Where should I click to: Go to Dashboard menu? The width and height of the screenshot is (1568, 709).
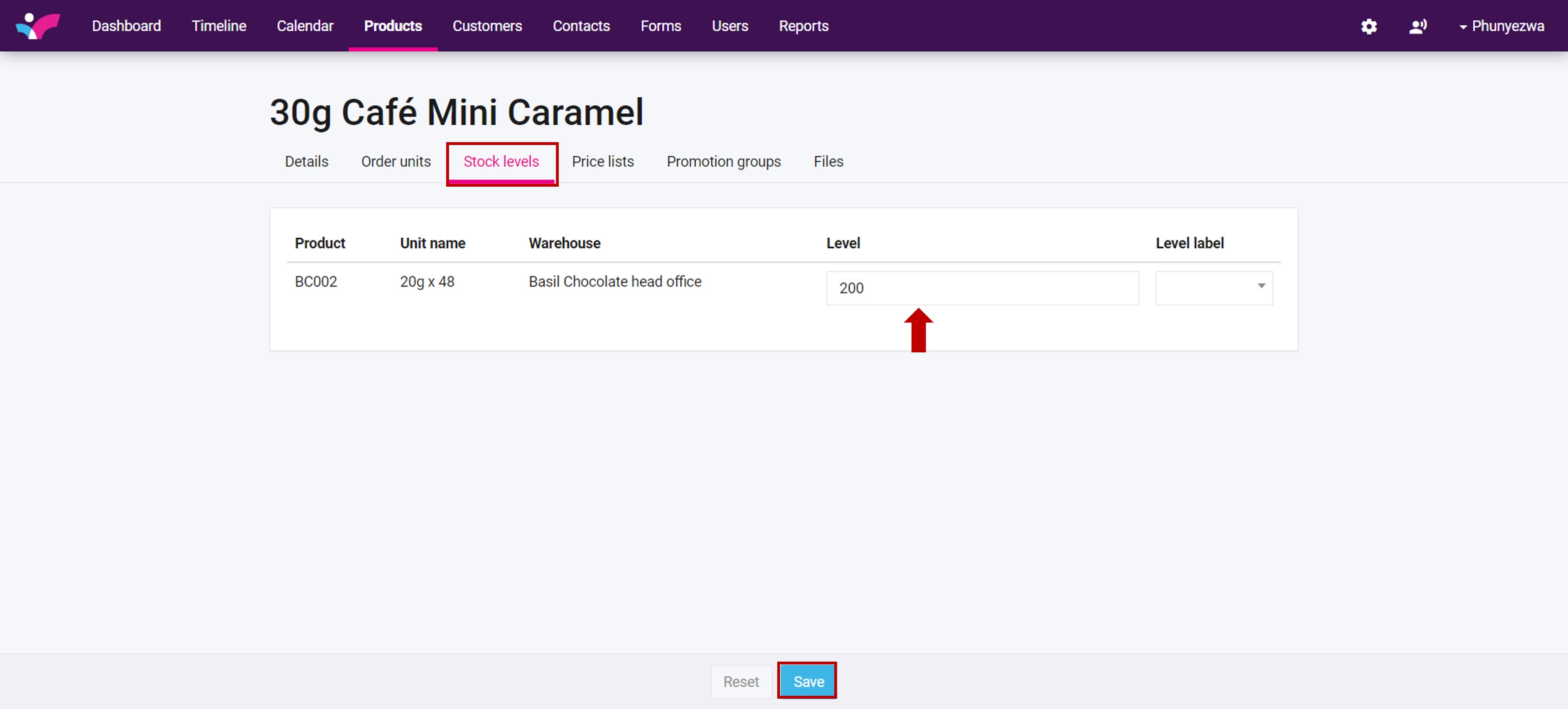(126, 26)
